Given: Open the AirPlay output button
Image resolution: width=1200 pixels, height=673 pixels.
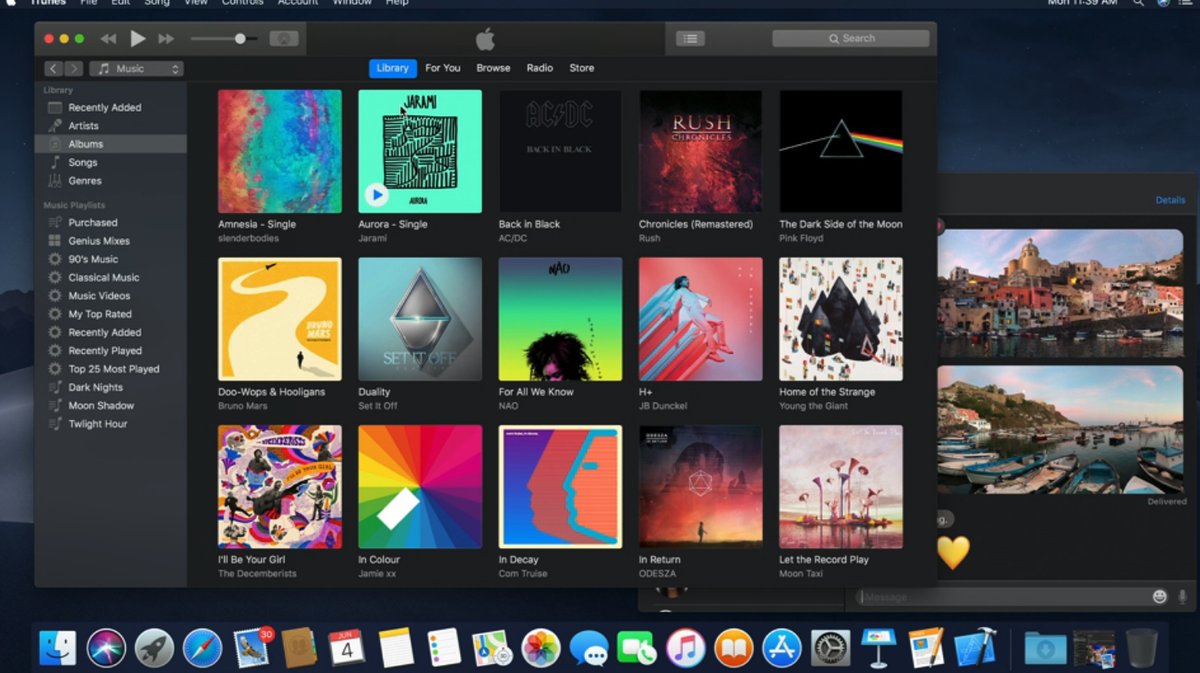Looking at the screenshot, I should click(284, 39).
